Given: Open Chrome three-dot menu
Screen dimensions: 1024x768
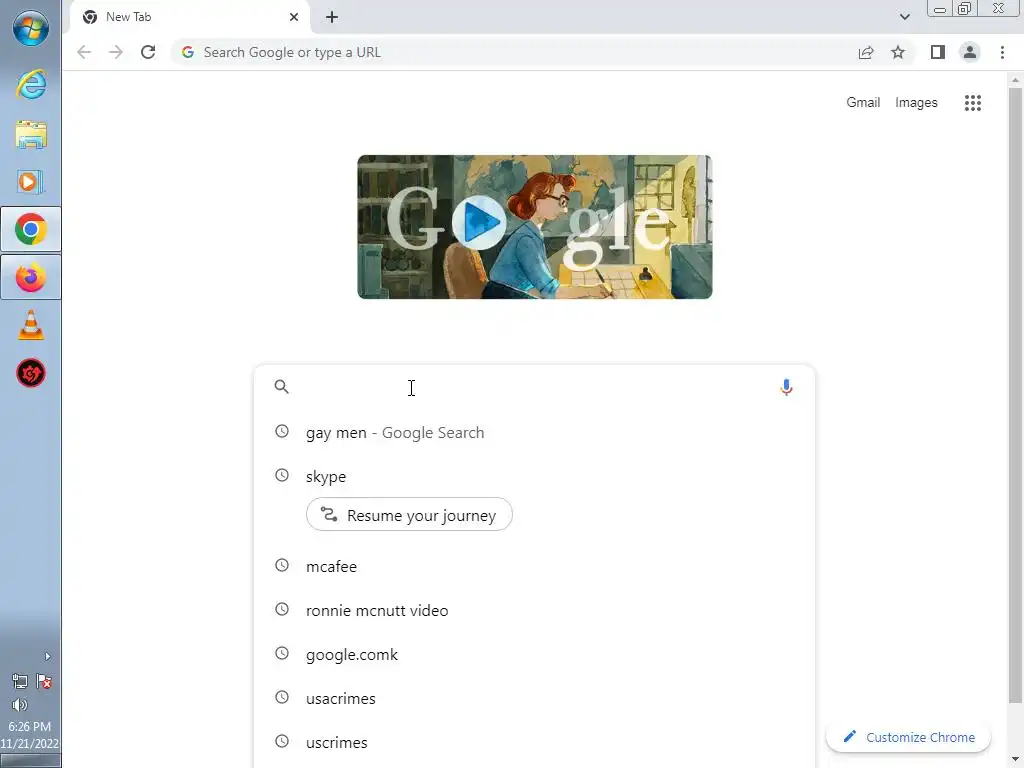Looking at the screenshot, I should click(x=1002, y=52).
